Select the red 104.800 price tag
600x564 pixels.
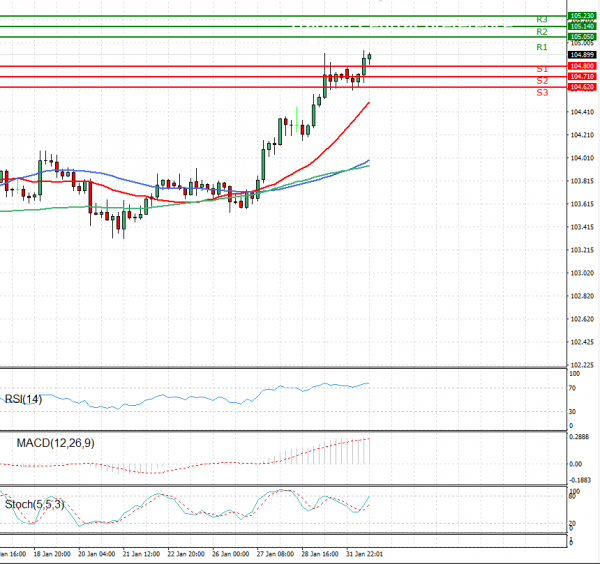(x=582, y=66)
